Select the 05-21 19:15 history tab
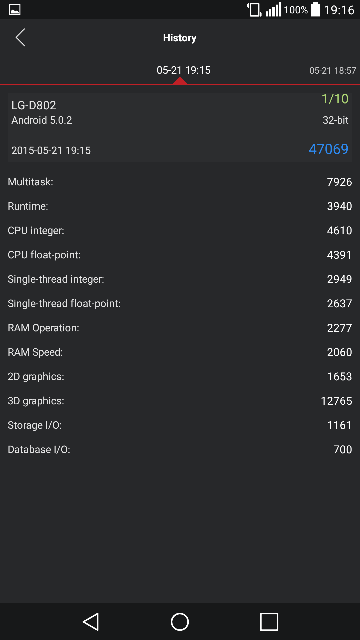 point(183,70)
